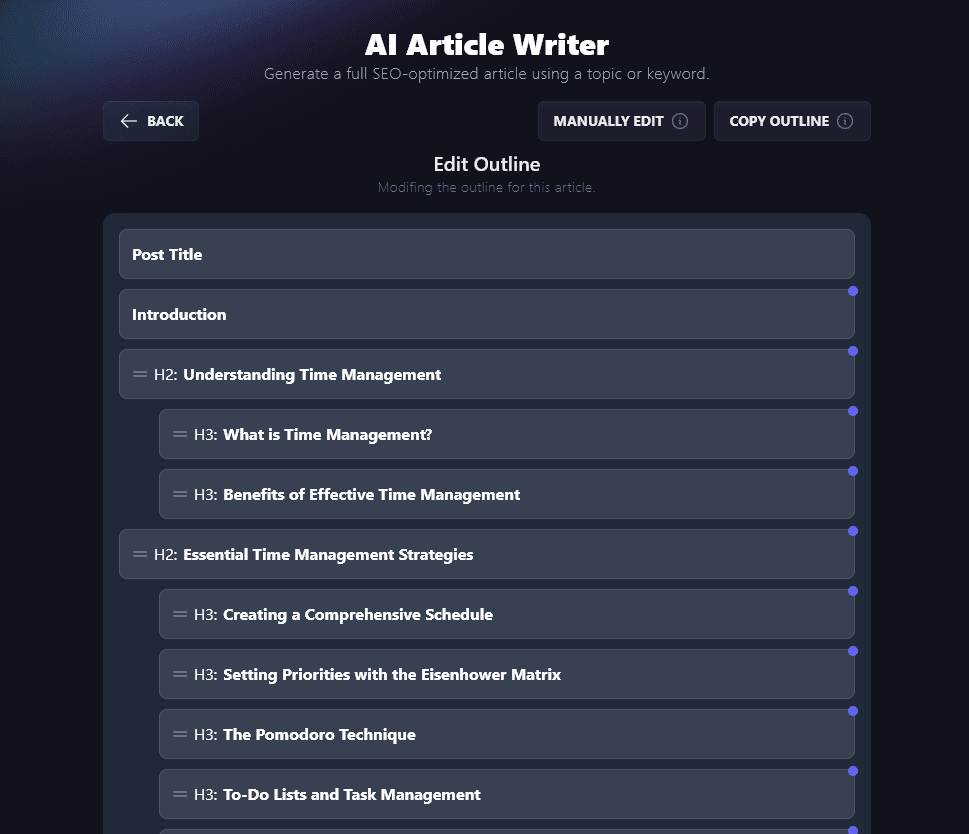Click drag handle of Benefits of Effective Time Management

click(178, 494)
